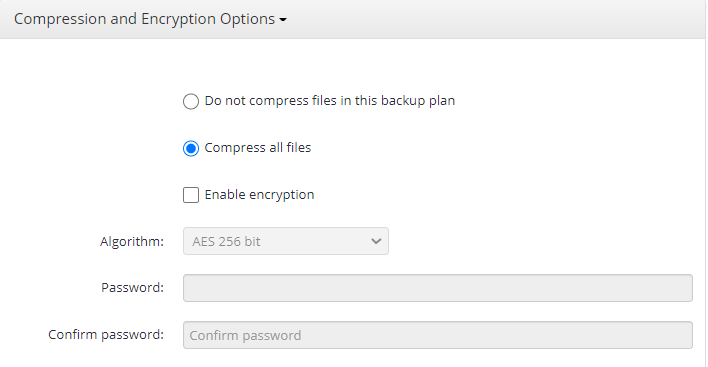708x367 pixels.
Task: Select the Do not compress files radio button
Action: 191,101
